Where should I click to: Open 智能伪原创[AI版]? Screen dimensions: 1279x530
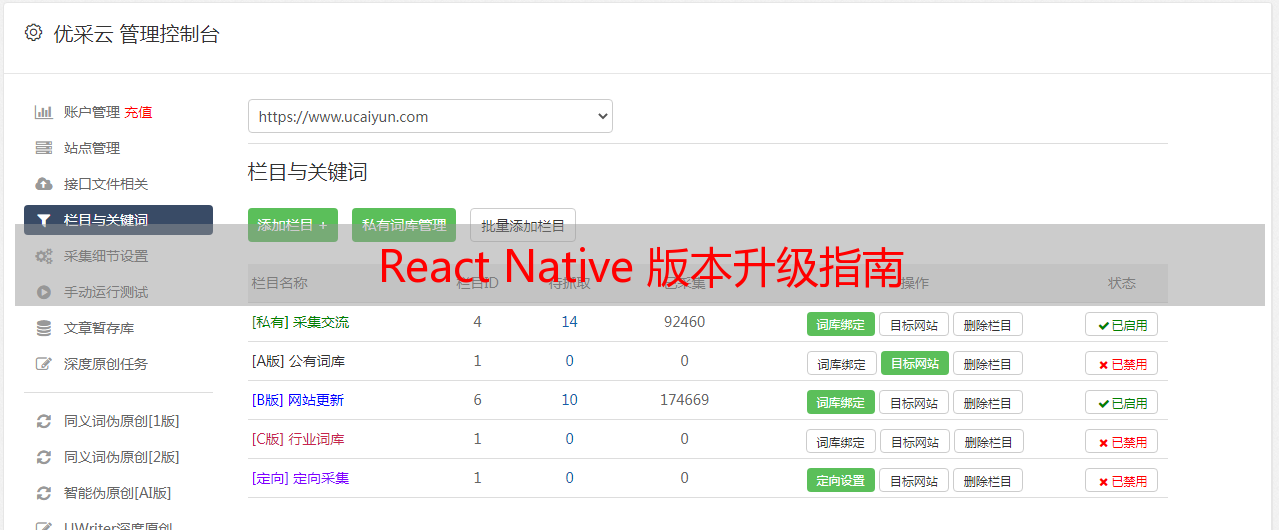point(118,493)
